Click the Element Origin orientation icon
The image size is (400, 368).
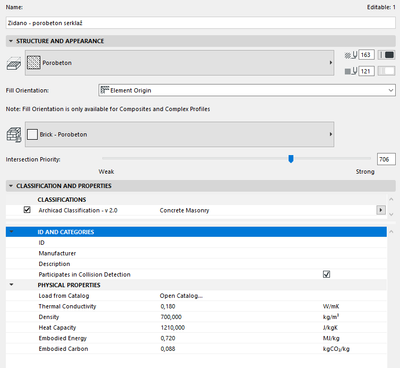click(x=105, y=90)
